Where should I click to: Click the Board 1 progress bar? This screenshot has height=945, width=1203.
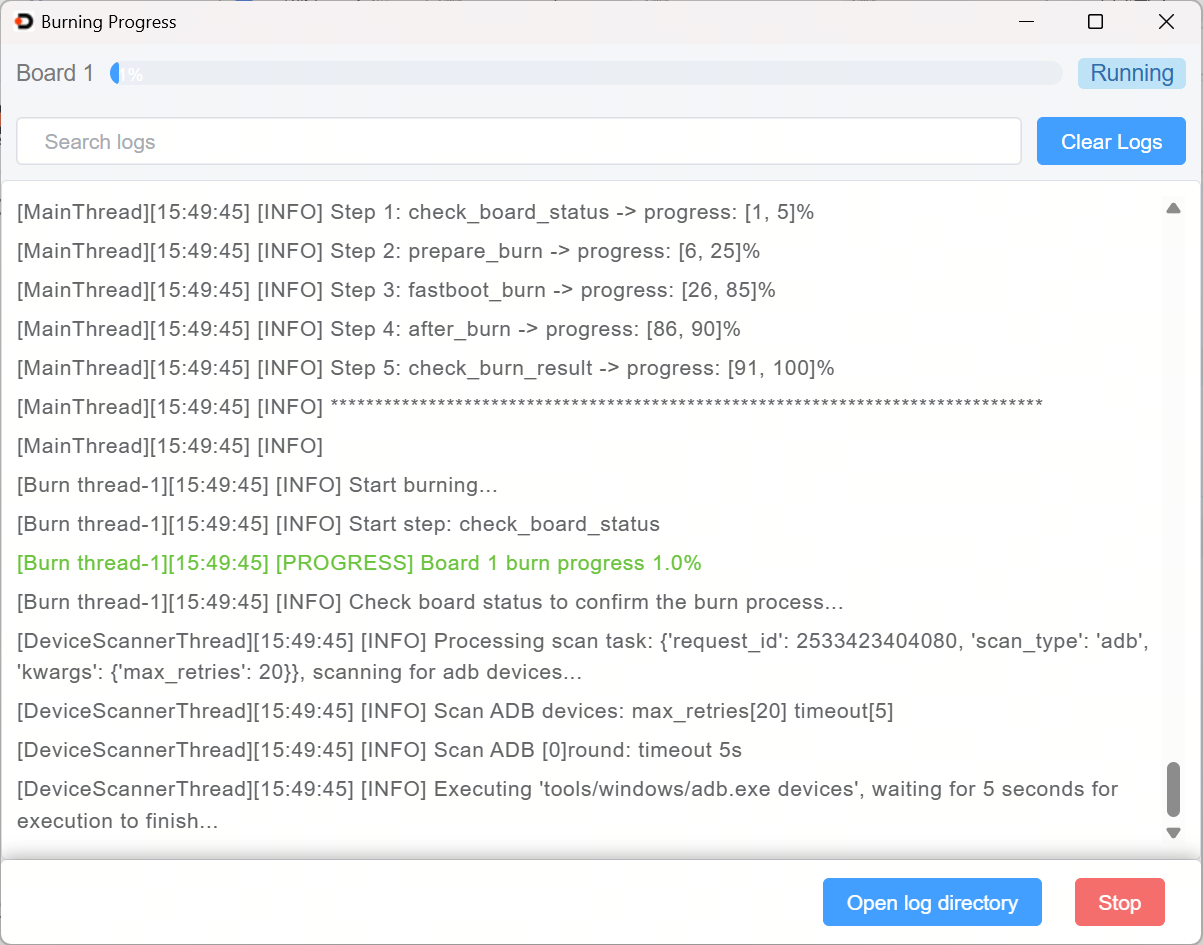(586, 73)
